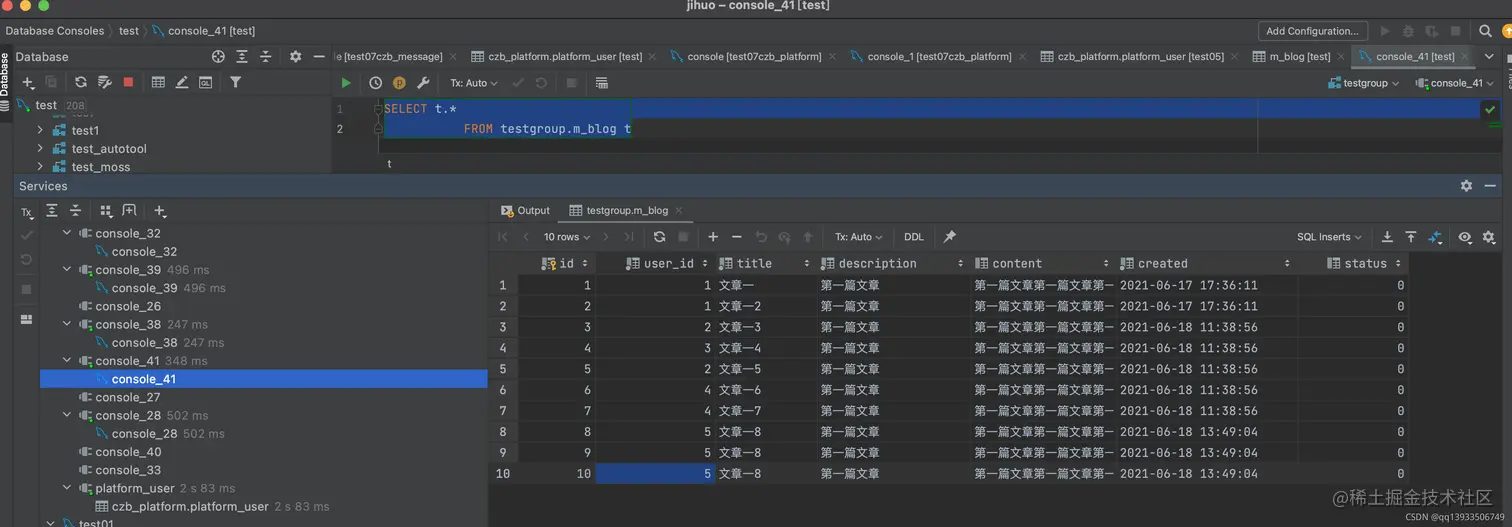Image resolution: width=1512 pixels, height=527 pixels.
Task: Jump to query console QL icon
Action: point(206,82)
